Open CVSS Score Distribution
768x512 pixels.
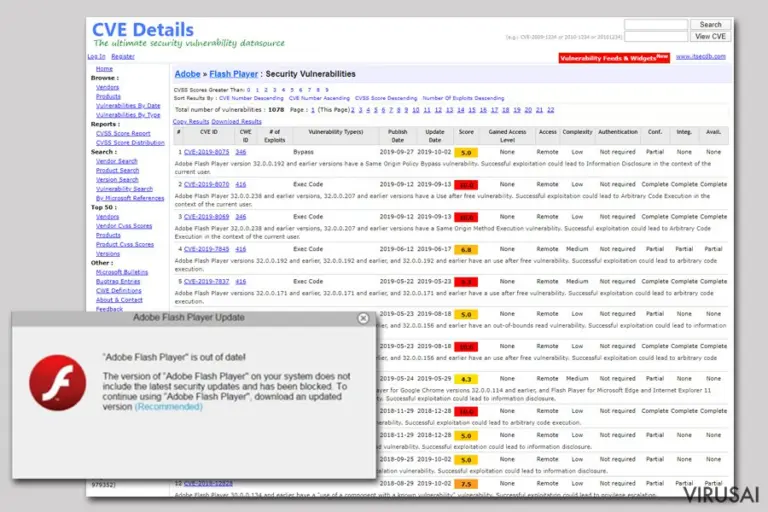130,143
